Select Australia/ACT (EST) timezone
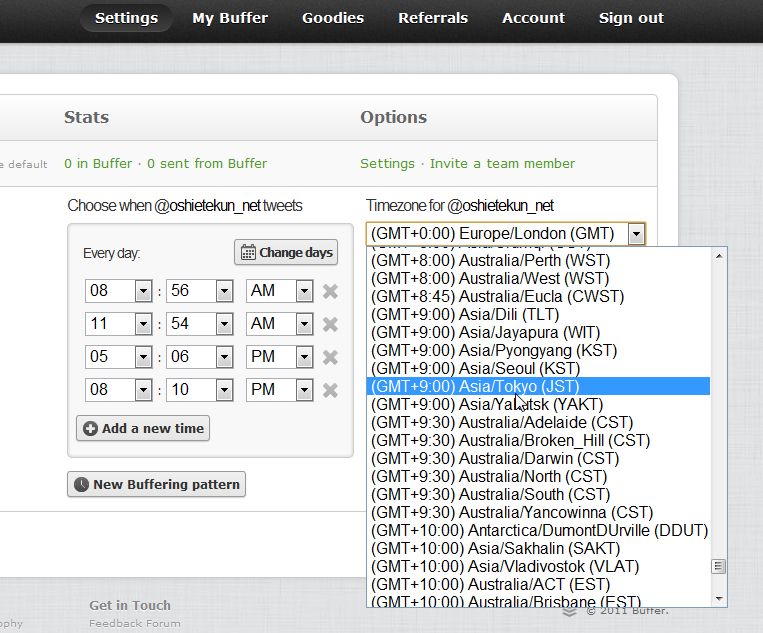This screenshot has height=633, width=763. coord(538,584)
